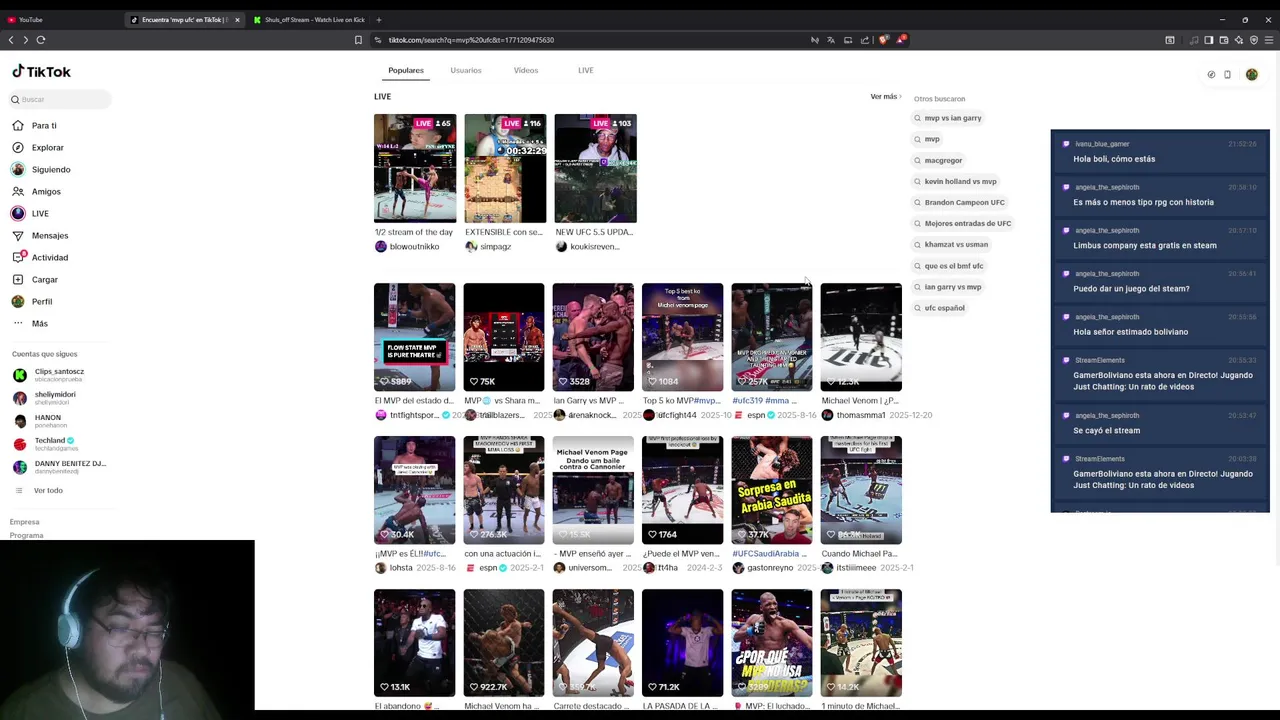This screenshot has width=1280, height=720.
Task: Click khamzat vs usman suggestion
Action: pos(950,245)
